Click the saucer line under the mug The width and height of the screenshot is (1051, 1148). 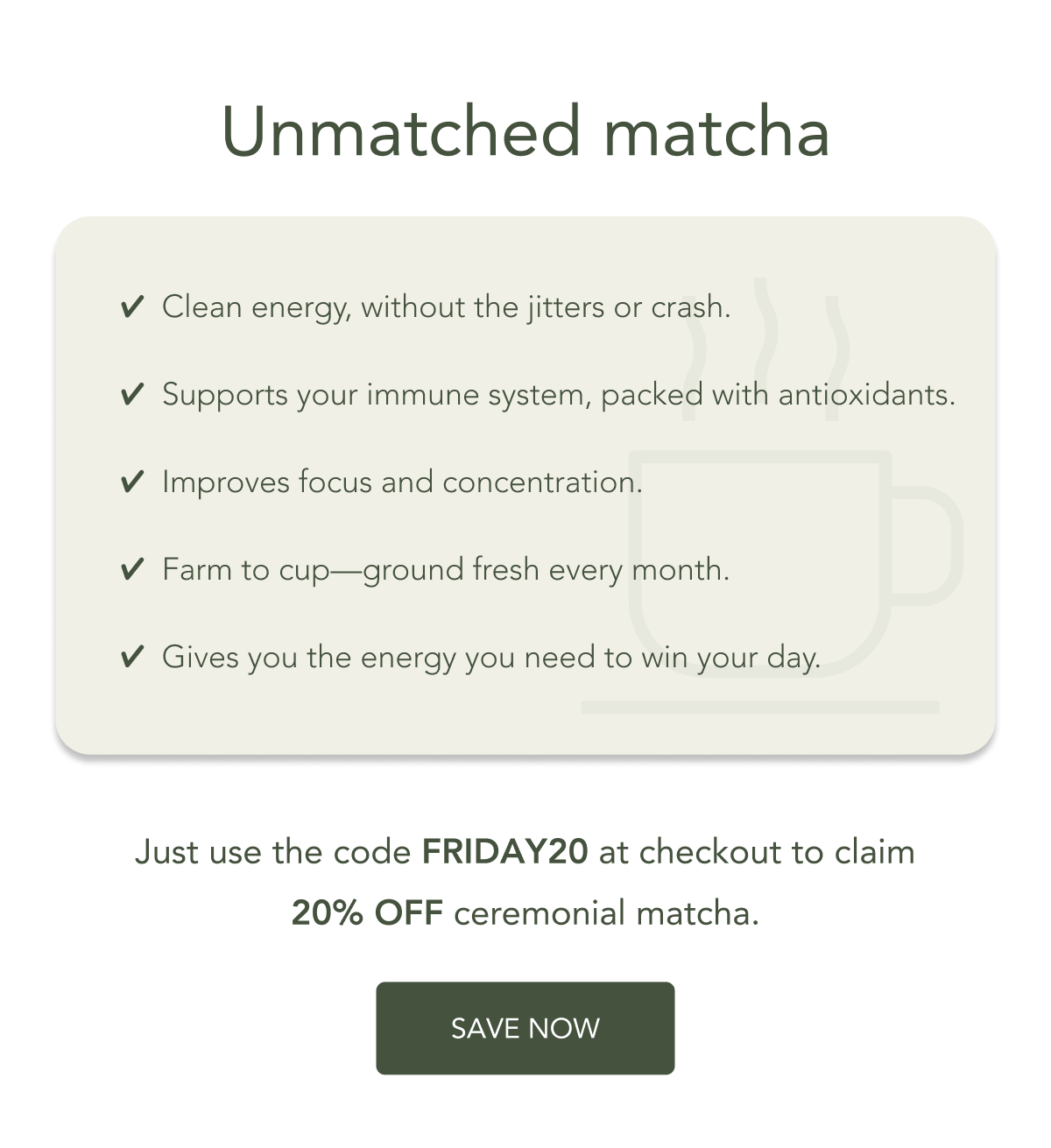pos(760,708)
